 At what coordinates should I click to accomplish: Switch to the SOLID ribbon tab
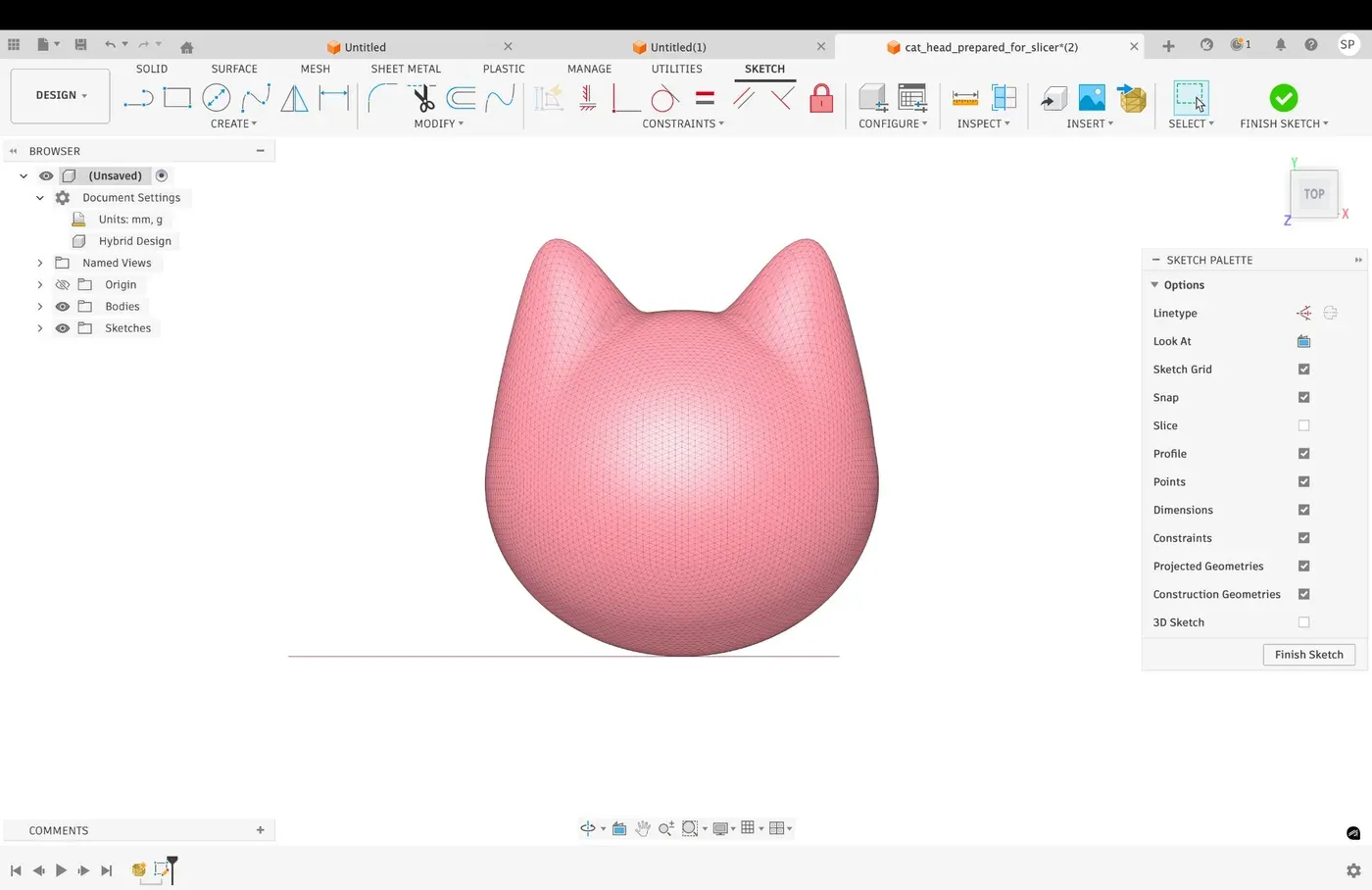pyautogui.click(x=152, y=69)
